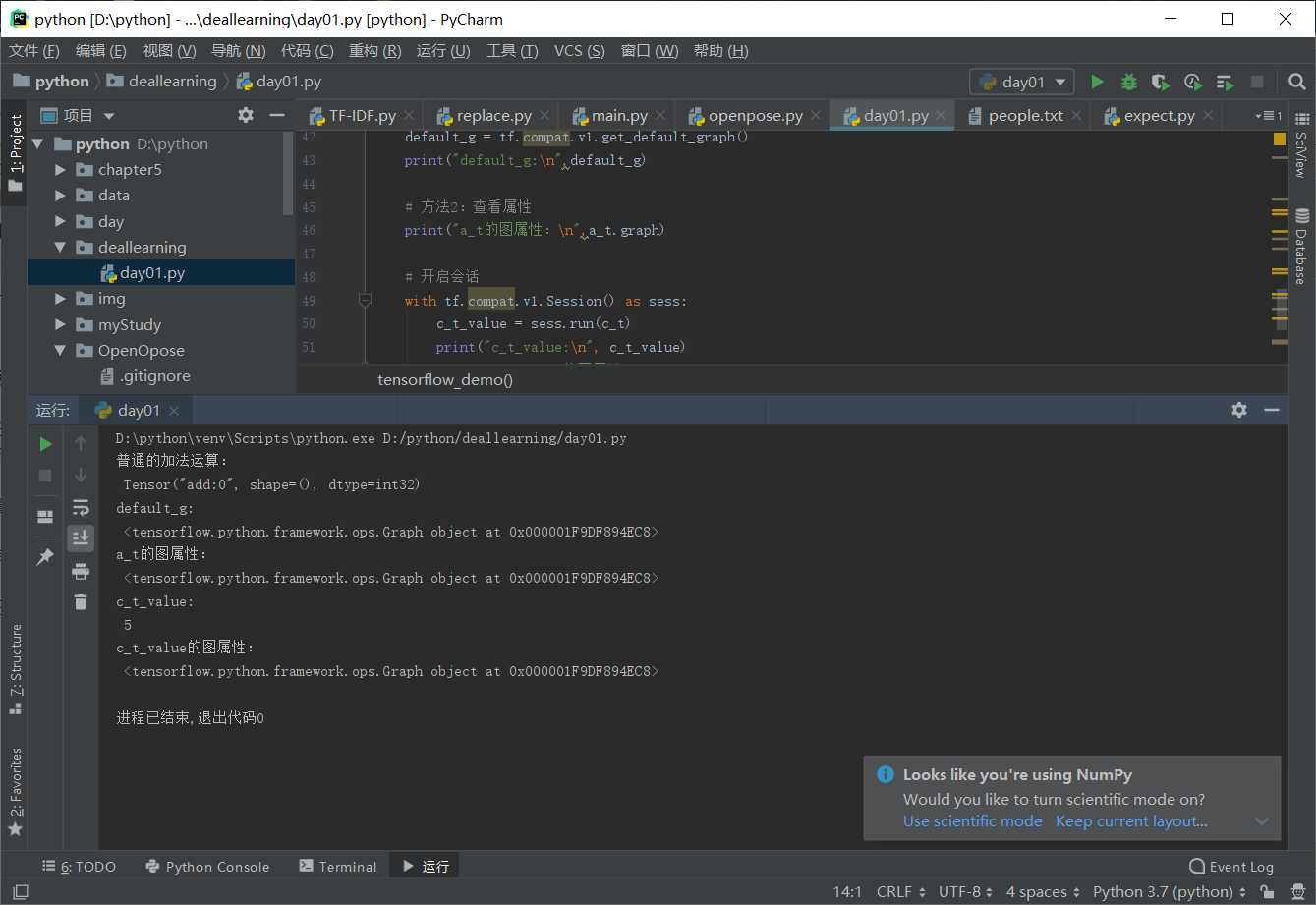
Task: Open the Z: Structure side tab
Action: (15, 668)
